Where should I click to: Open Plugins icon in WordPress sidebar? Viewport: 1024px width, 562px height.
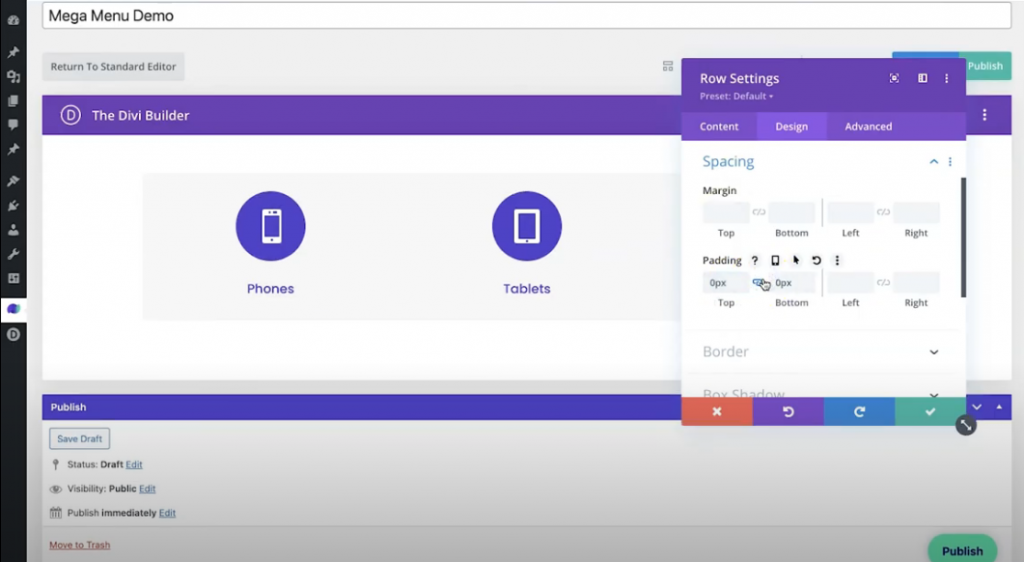[x=13, y=206]
